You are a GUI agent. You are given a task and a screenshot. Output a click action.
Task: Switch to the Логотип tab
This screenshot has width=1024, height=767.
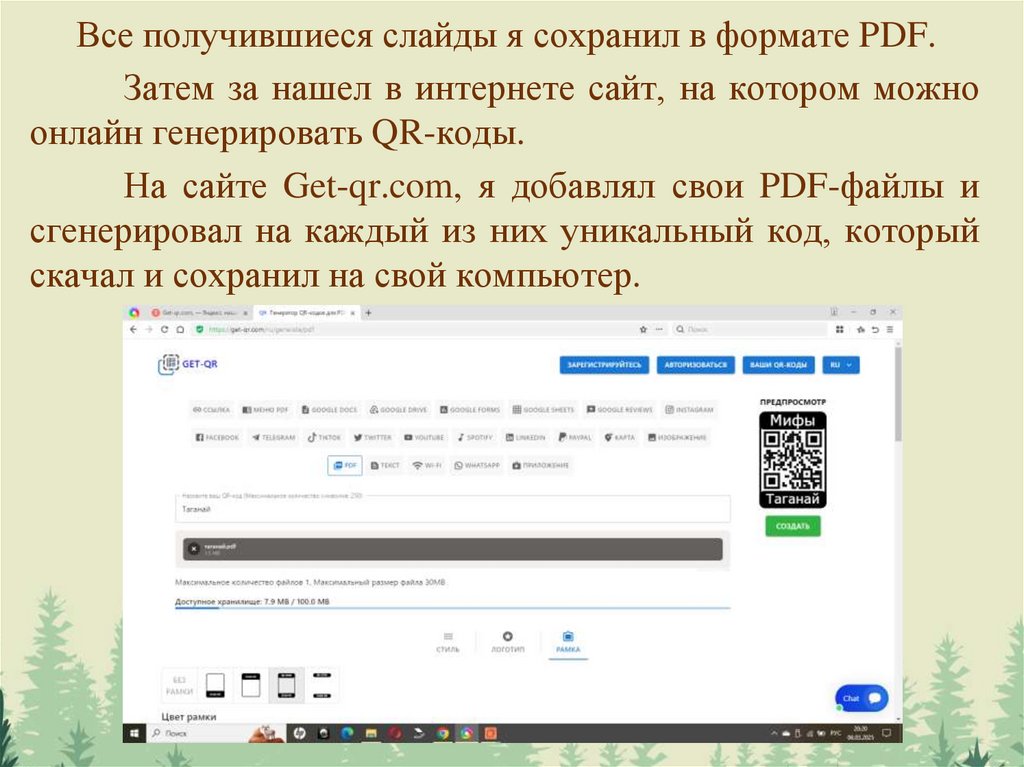[x=507, y=642]
